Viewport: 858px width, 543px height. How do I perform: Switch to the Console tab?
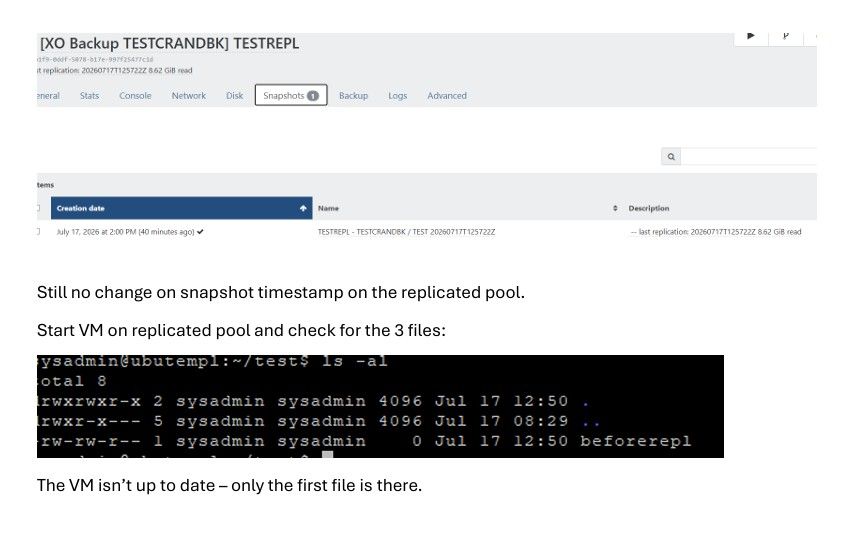pos(135,96)
